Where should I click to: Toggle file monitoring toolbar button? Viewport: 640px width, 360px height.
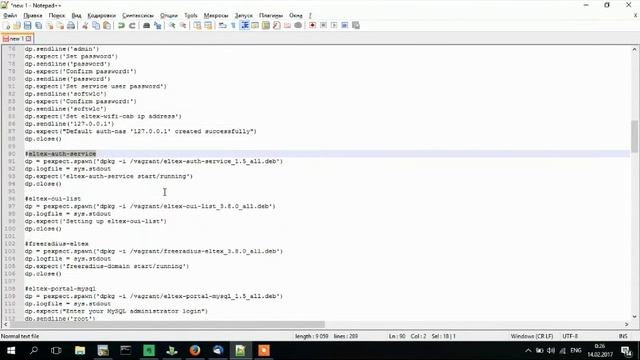tap(298, 25)
